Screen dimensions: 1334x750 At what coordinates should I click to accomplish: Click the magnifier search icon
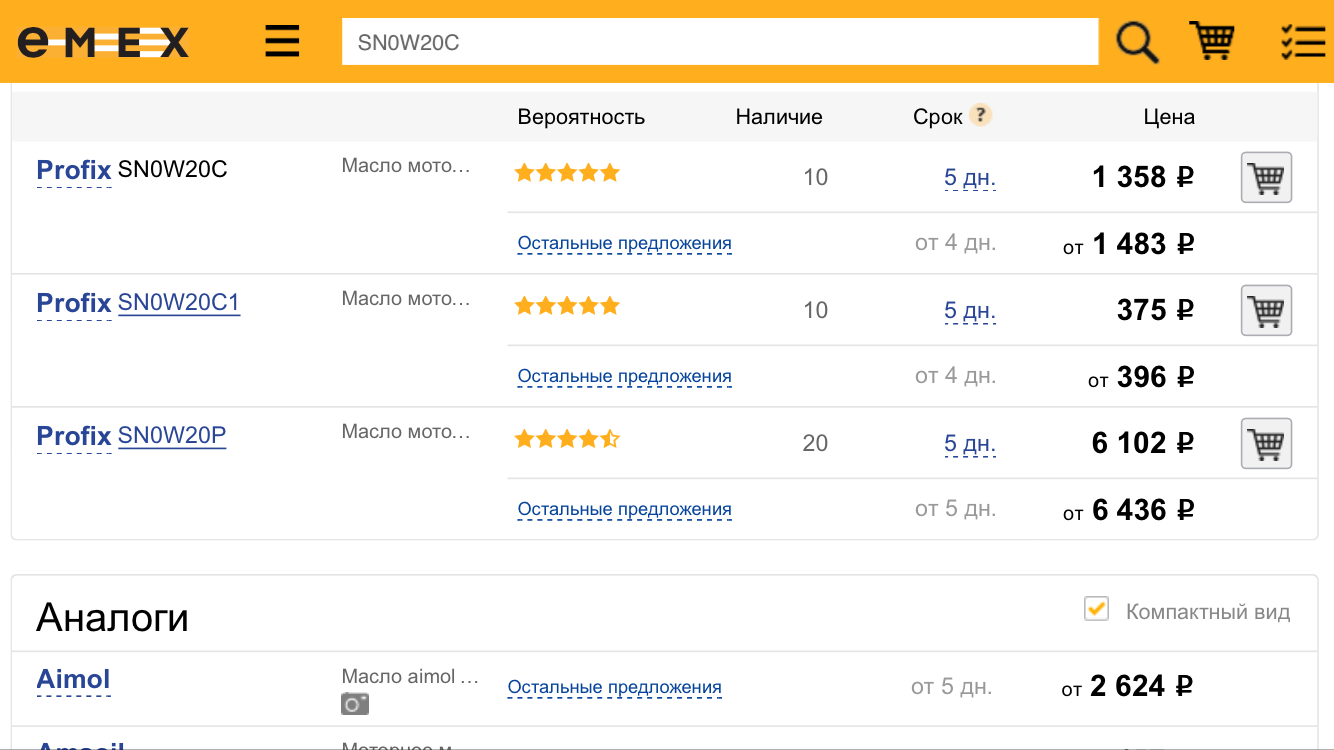(1137, 42)
